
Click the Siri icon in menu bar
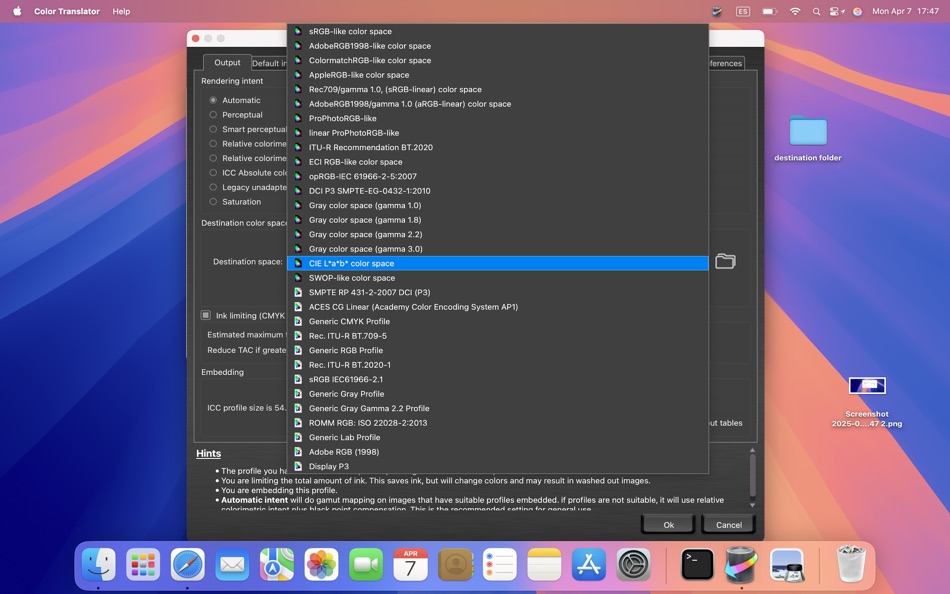point(857,11)
